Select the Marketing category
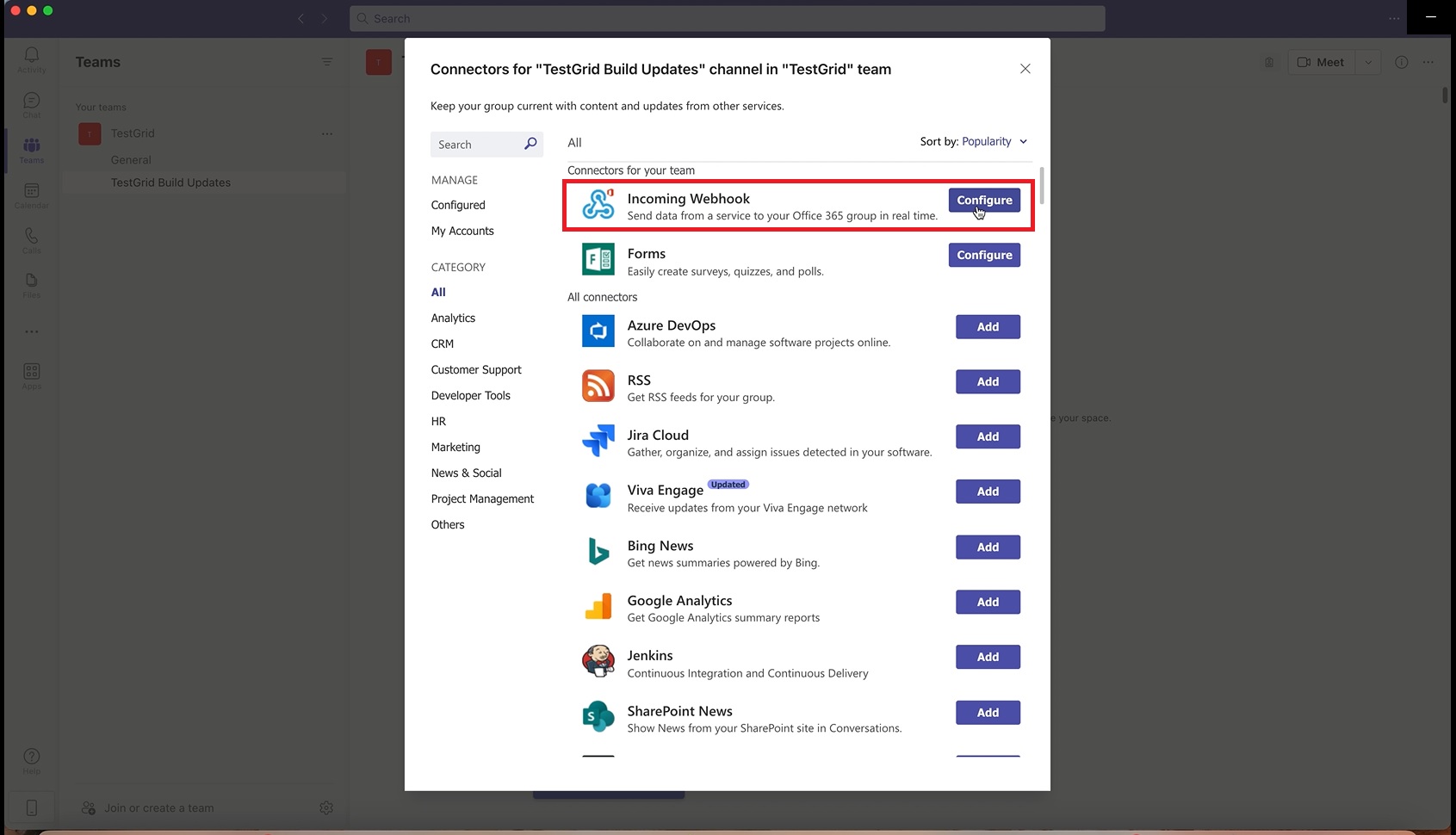Screen dimensions: 1456x835 click(x=455, y=447)
